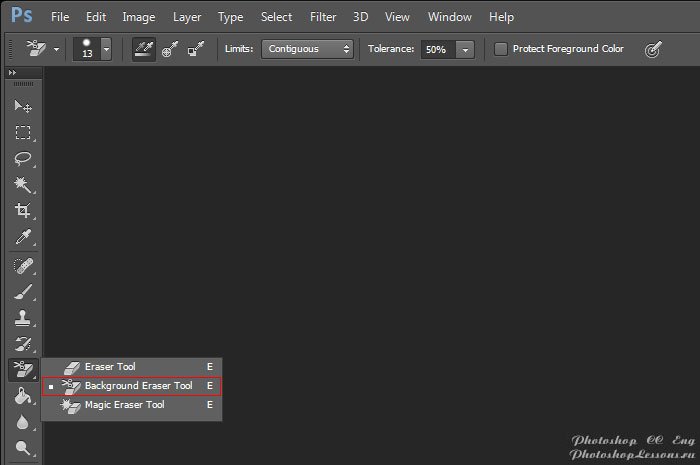Click the Tolerance 50% input field
This screenshot has height=465, width=700.
click(436, 49)
